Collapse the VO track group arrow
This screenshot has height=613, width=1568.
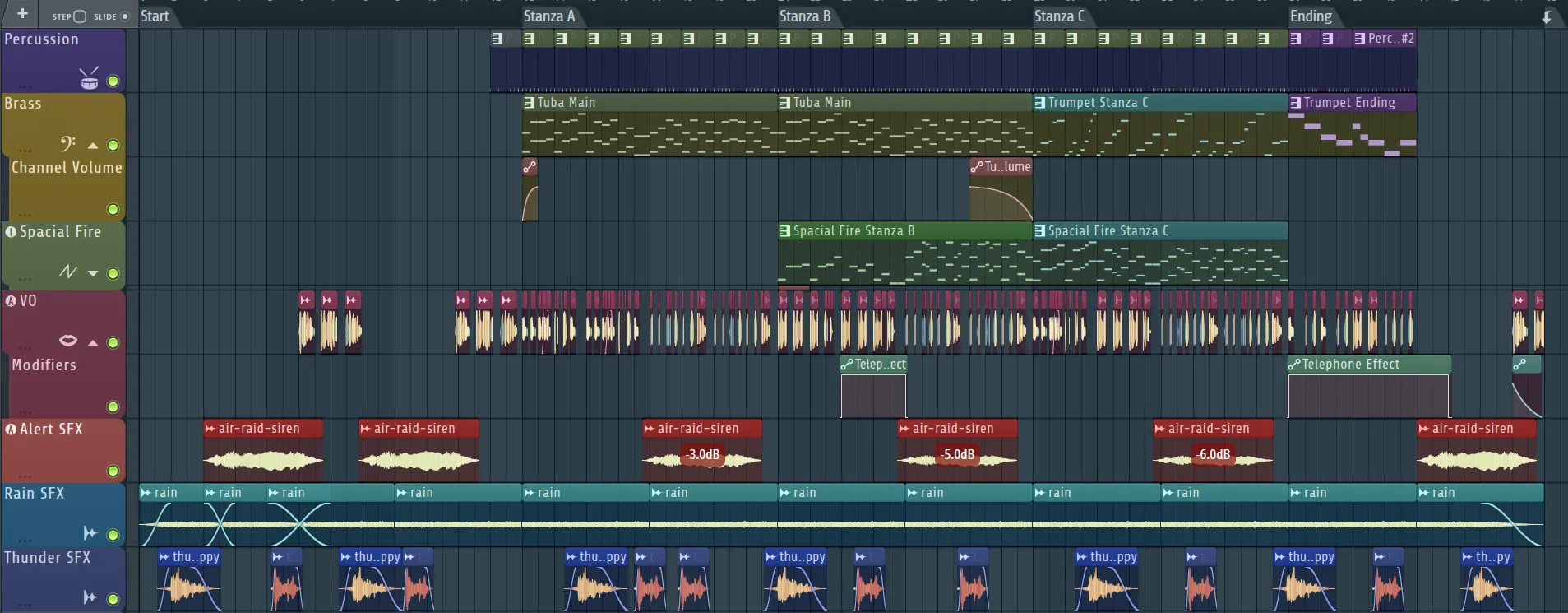click(93, 342)
